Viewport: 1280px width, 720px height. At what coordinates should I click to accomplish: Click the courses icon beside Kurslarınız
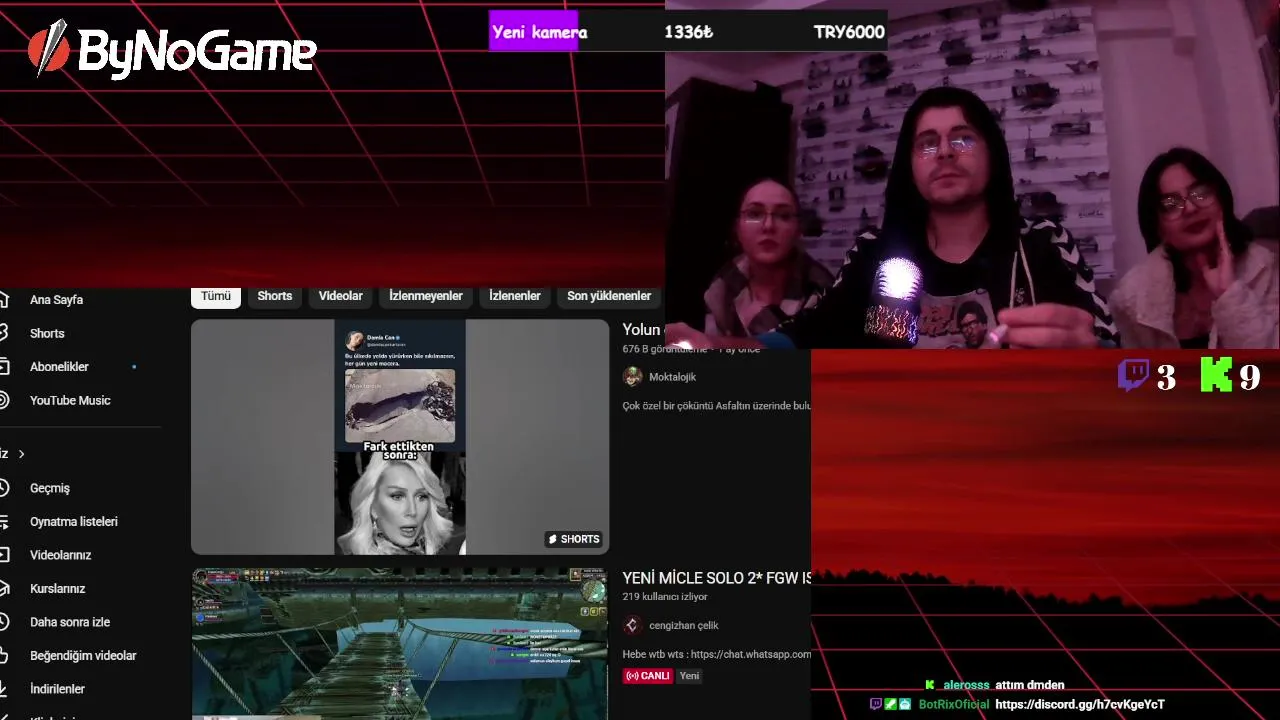click(x=4, y=589)
